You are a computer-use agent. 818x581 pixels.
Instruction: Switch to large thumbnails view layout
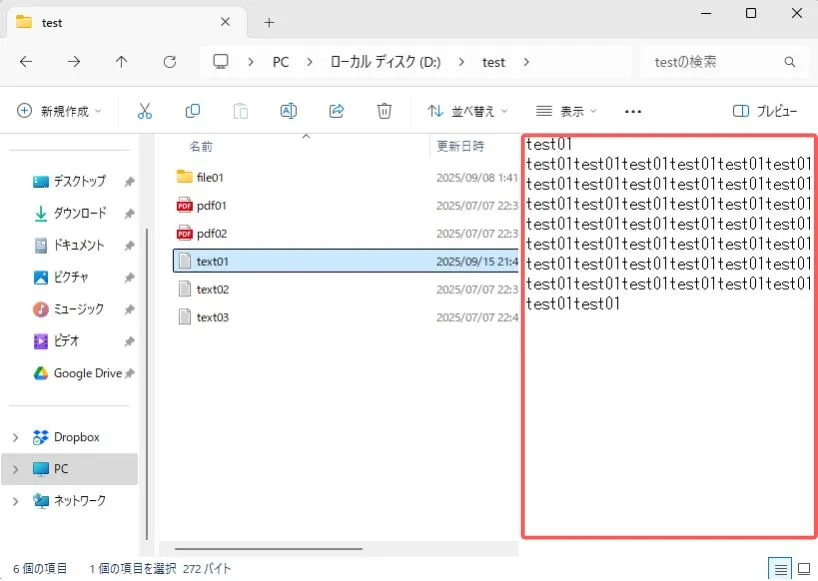point(804,568)
